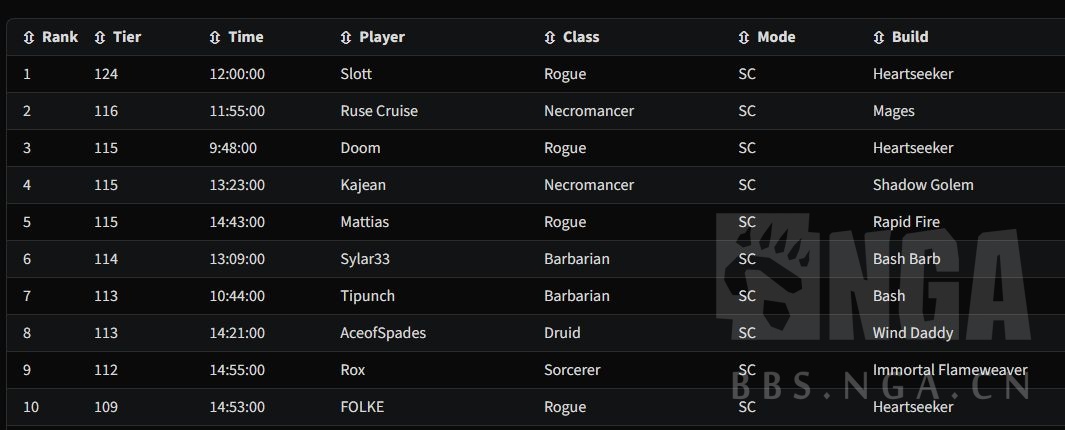Click the Mages build in Necromancer row

pos(893,111)
